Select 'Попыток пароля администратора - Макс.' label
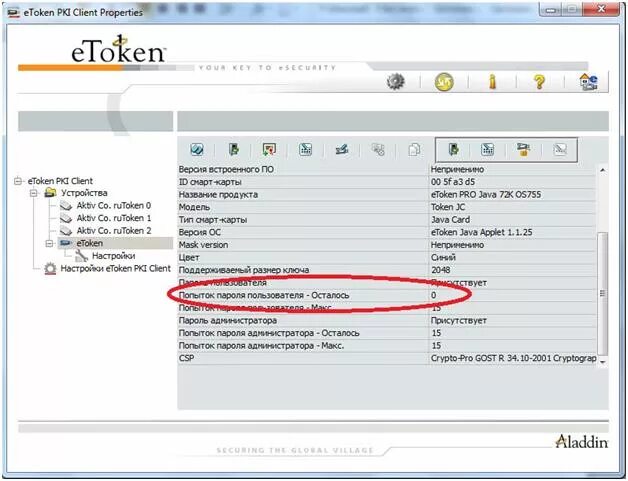Viewport: 628px width, 481px height. pyautogui.click(x=262, y=346)
